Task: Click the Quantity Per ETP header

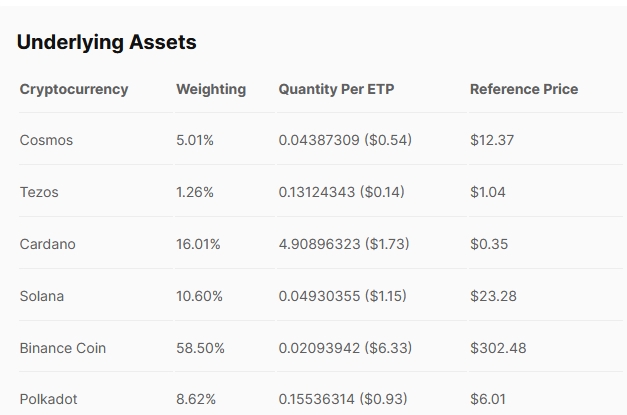Action: [336, 89]
